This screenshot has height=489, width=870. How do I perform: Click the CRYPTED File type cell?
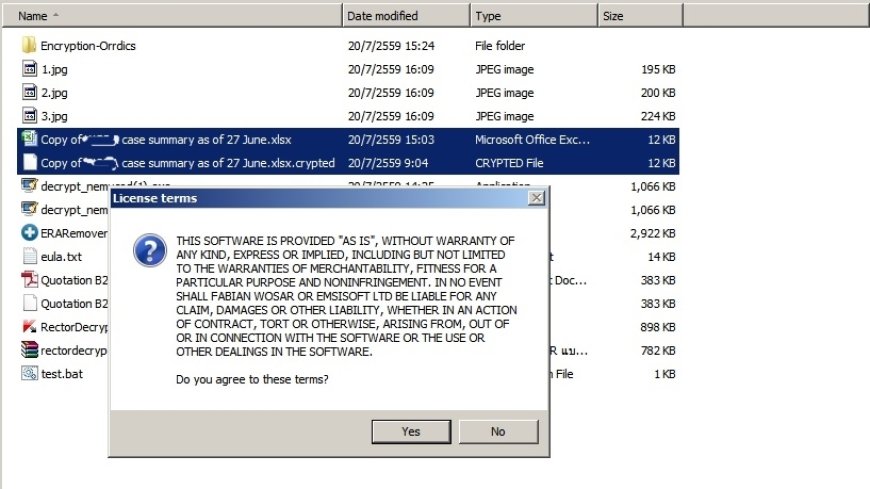509,163
